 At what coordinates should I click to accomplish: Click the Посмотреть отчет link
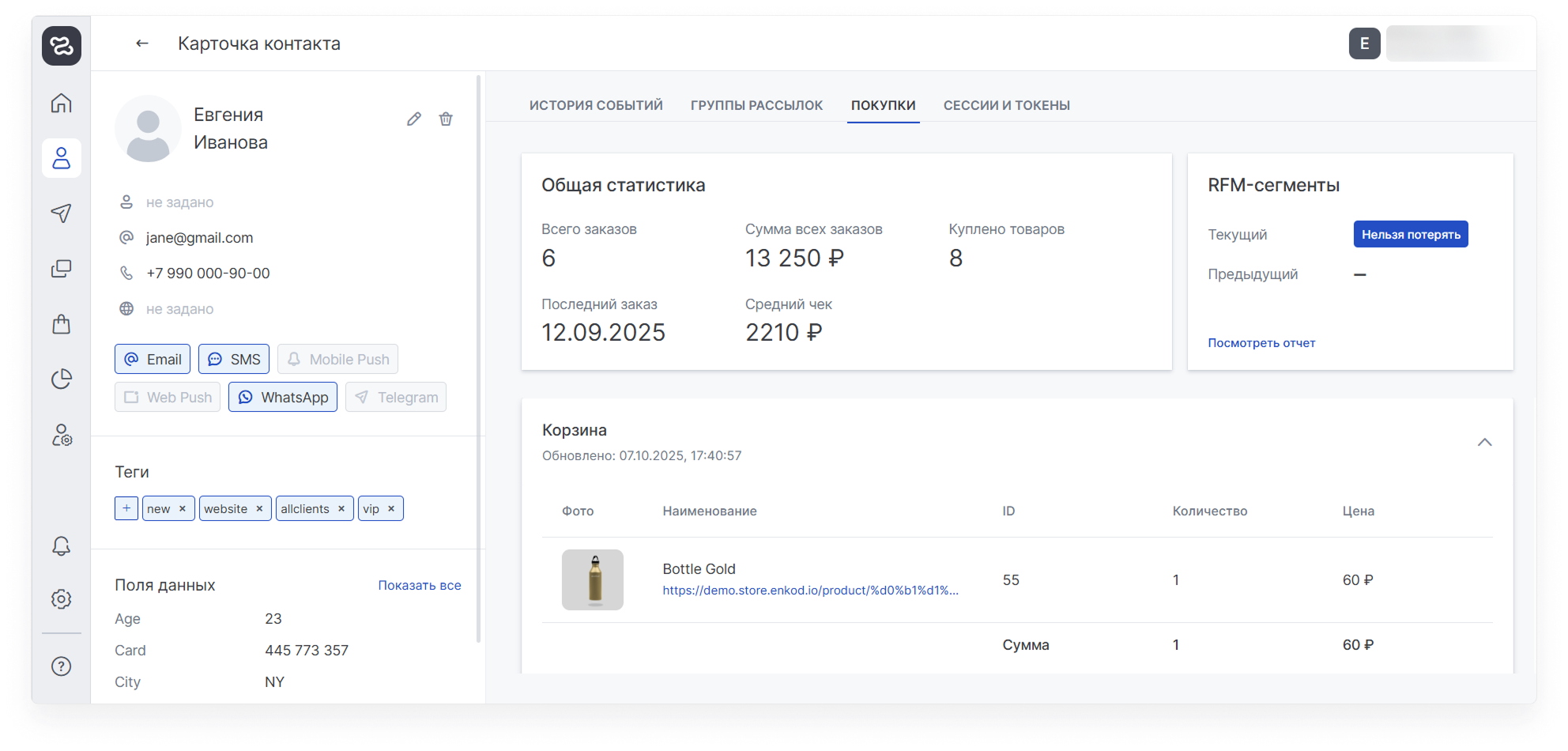(x=1261, y=343)
